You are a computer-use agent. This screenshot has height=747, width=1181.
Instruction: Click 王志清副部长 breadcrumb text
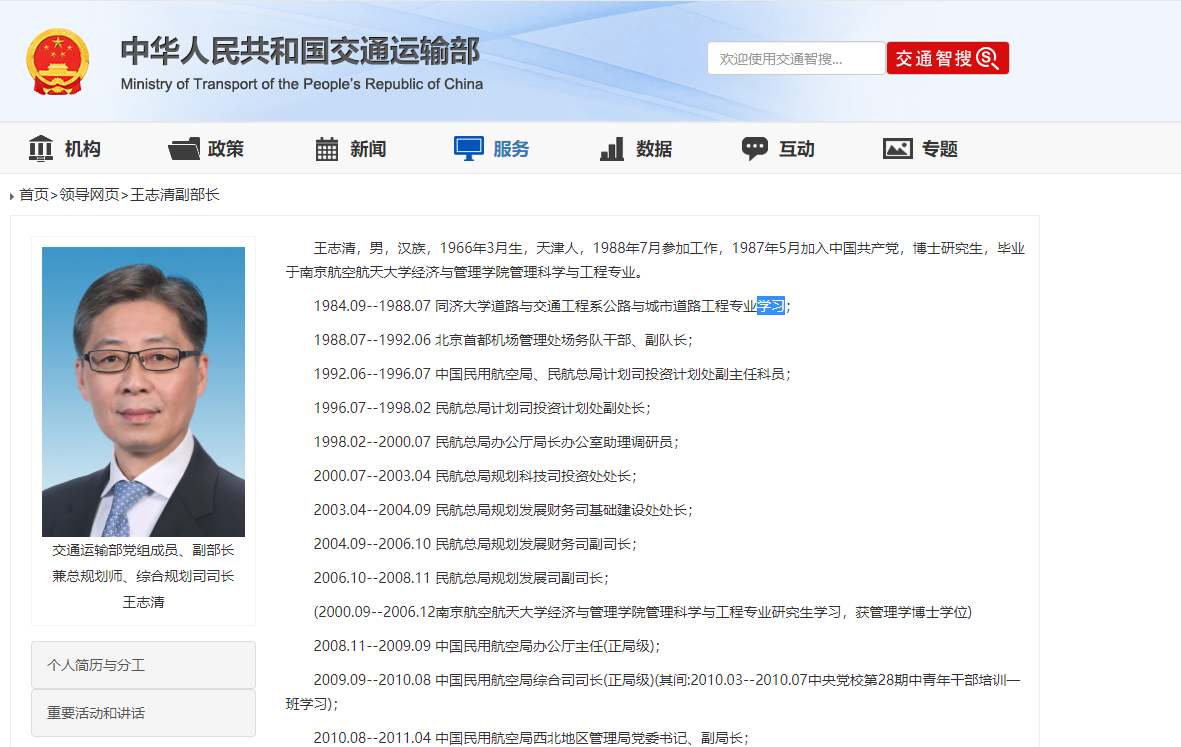click(x=175, y=195)
